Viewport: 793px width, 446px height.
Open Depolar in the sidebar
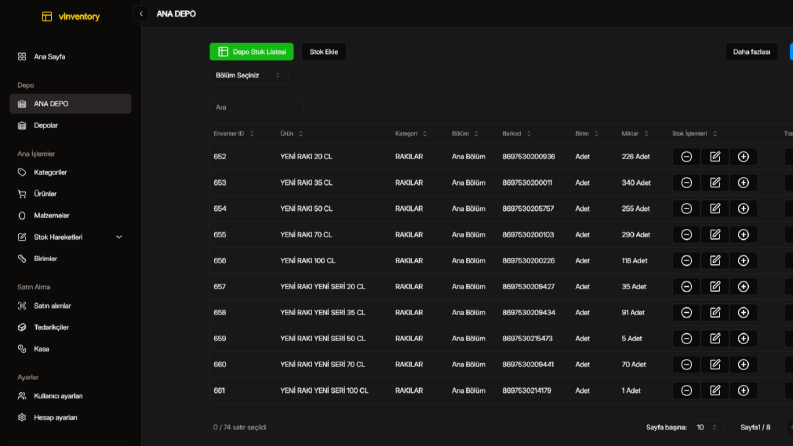tap(70, 125)
